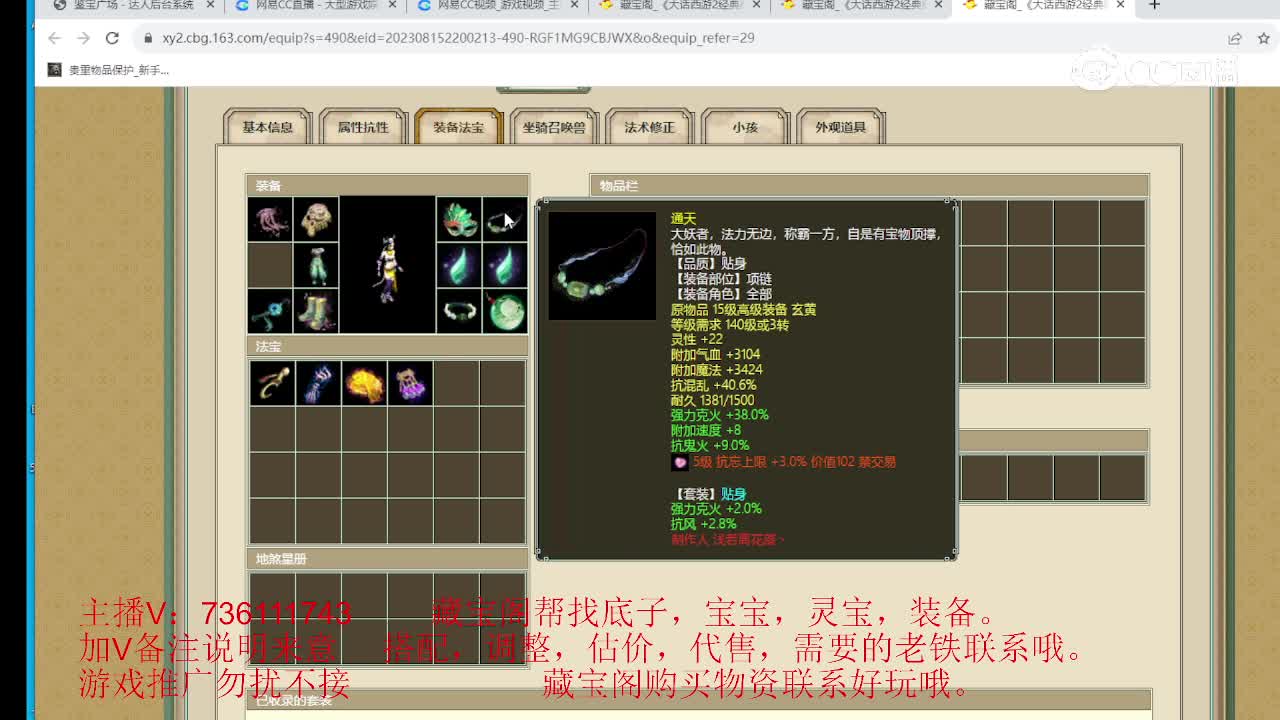Viewport: 1280px width, 720px height.
Task: Click the 强力克火 +38.0% stat line
Action: pos(720,415)
